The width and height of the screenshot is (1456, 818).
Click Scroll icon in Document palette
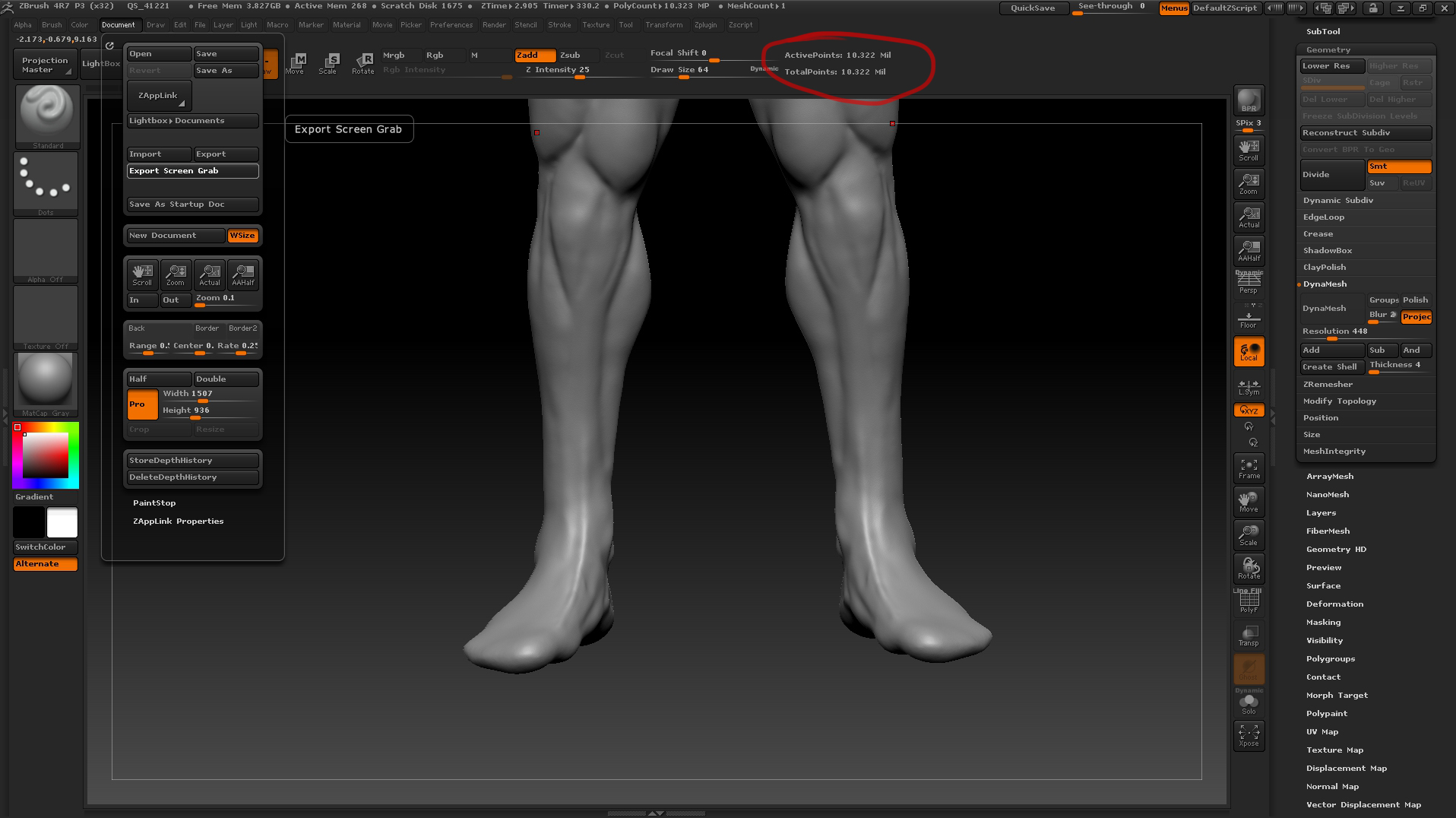click(142, 274)
